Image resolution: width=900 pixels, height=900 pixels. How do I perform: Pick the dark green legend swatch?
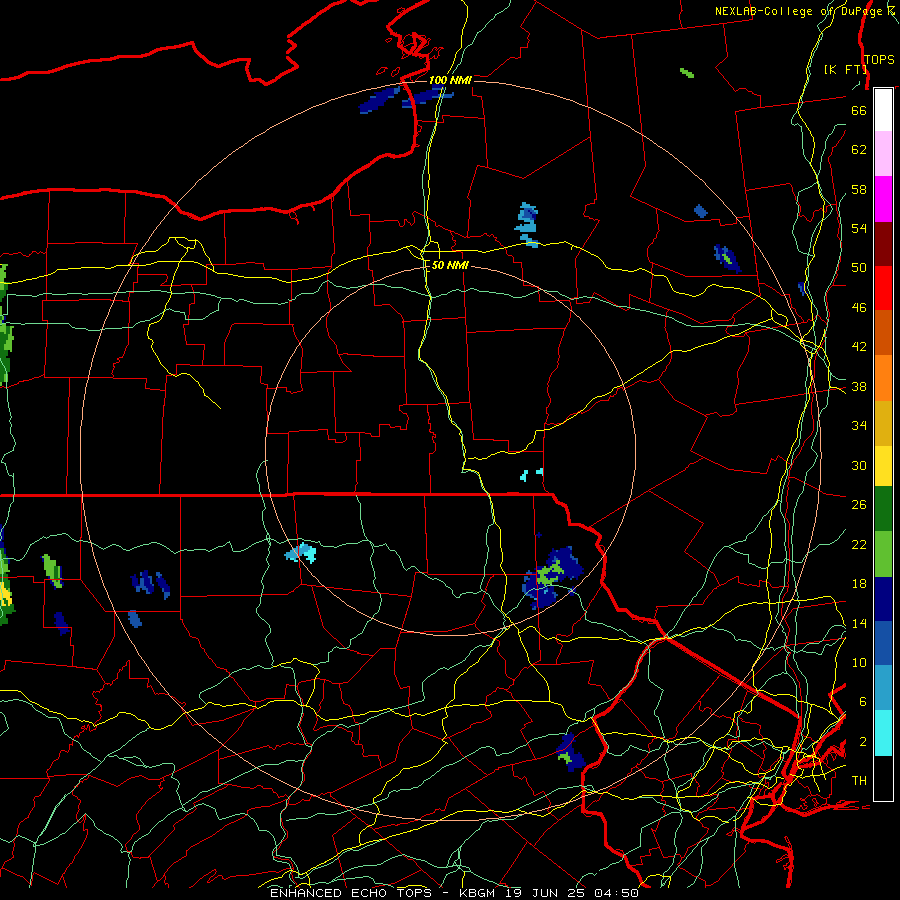click(883, 509)
